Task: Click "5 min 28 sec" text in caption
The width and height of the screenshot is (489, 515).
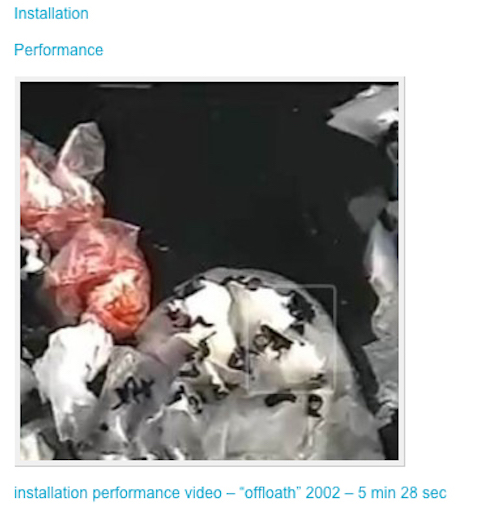Action: point(402,493)
